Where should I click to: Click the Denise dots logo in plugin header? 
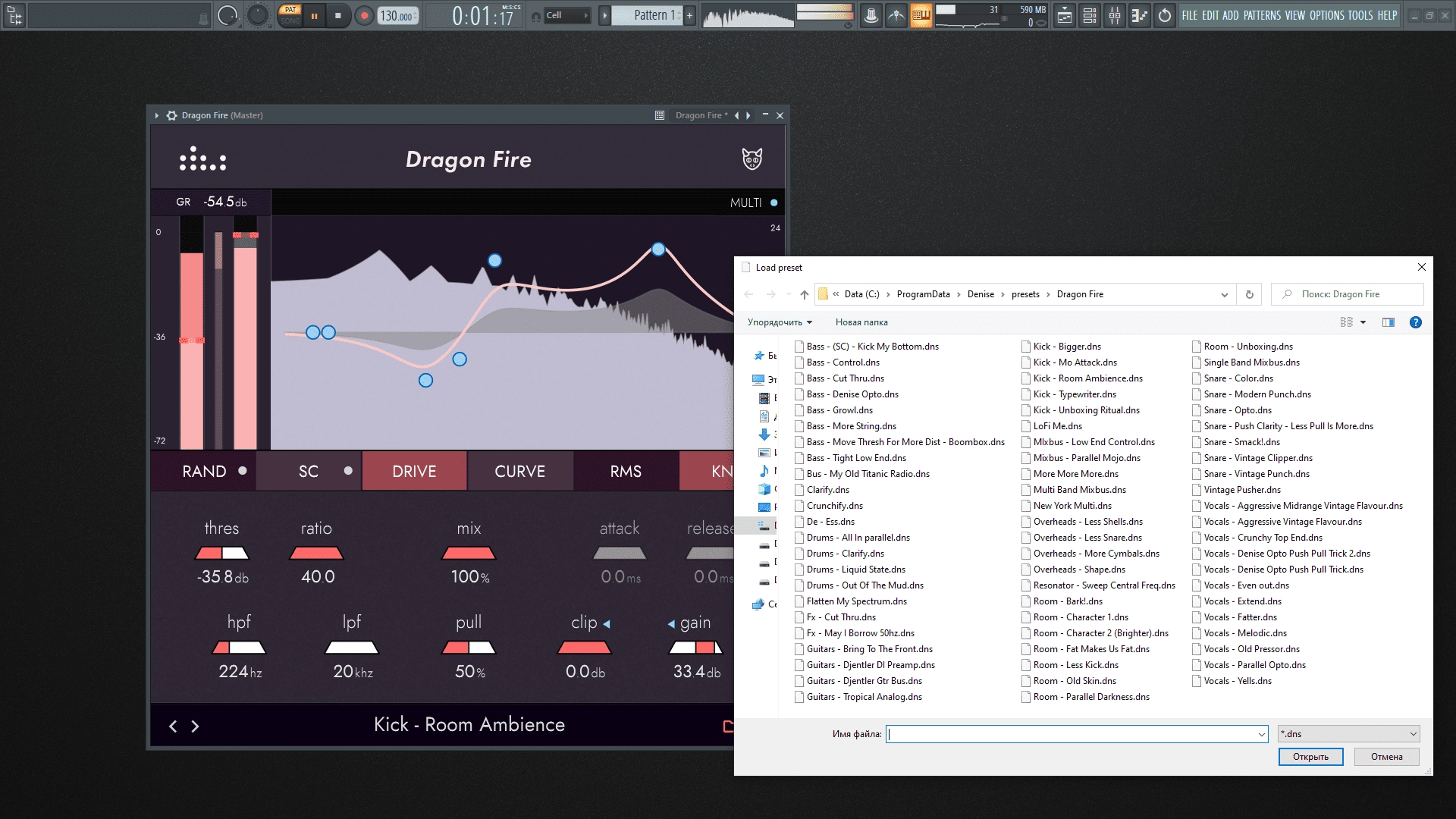coord(202,158)
